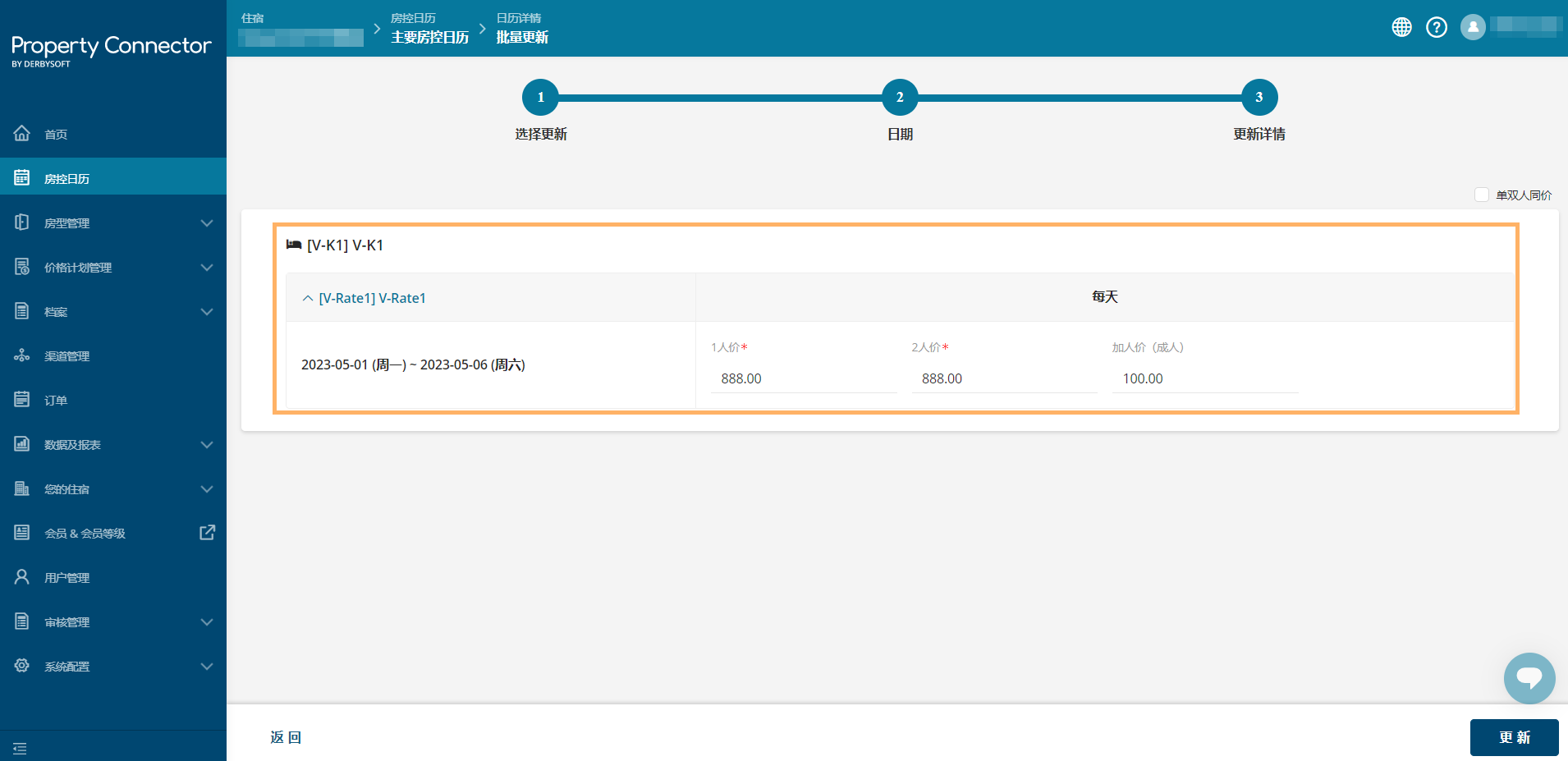This screenshot has width=1568, height=761.
Task: Go to step 2 日期
Action: 900,97
